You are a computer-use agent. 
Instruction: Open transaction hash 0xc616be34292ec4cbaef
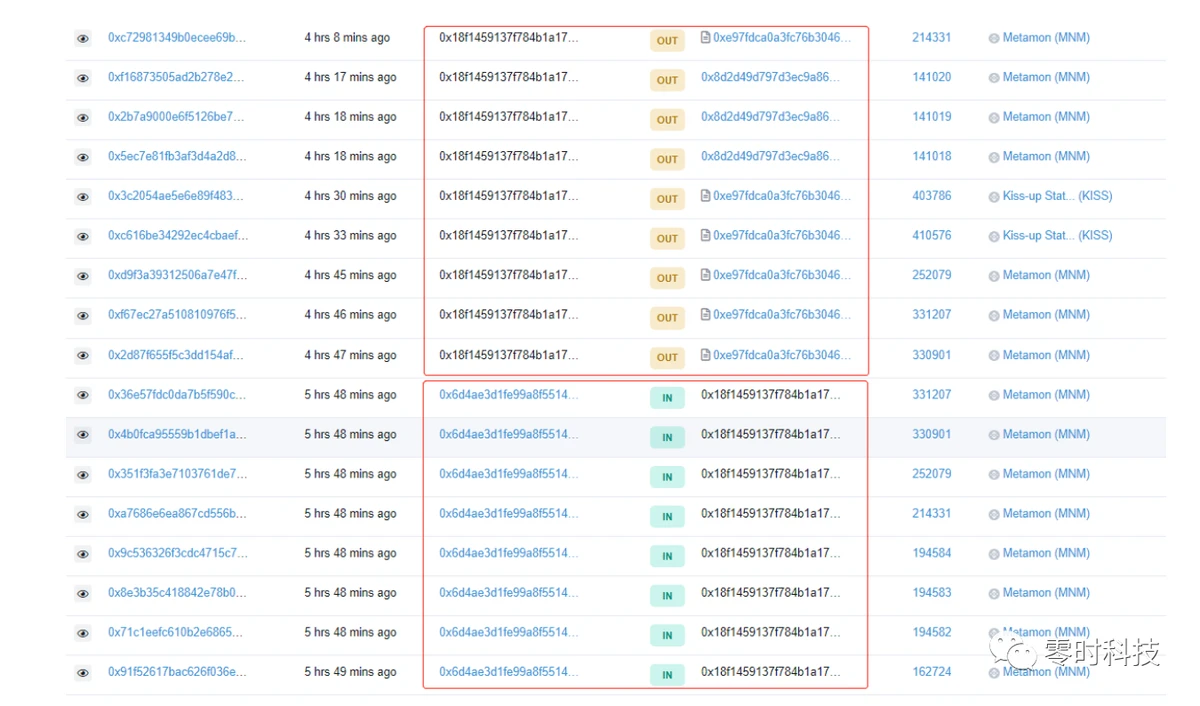pyautogui.click(x=178, y=236)
